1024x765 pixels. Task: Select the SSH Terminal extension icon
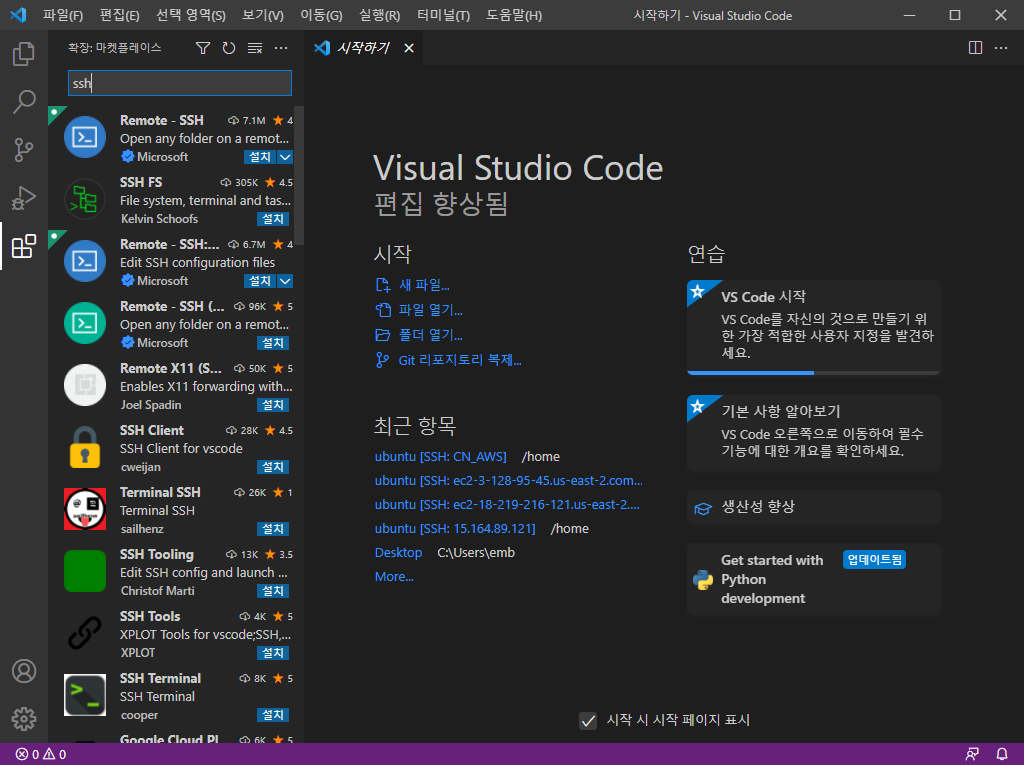pos(85,695)
